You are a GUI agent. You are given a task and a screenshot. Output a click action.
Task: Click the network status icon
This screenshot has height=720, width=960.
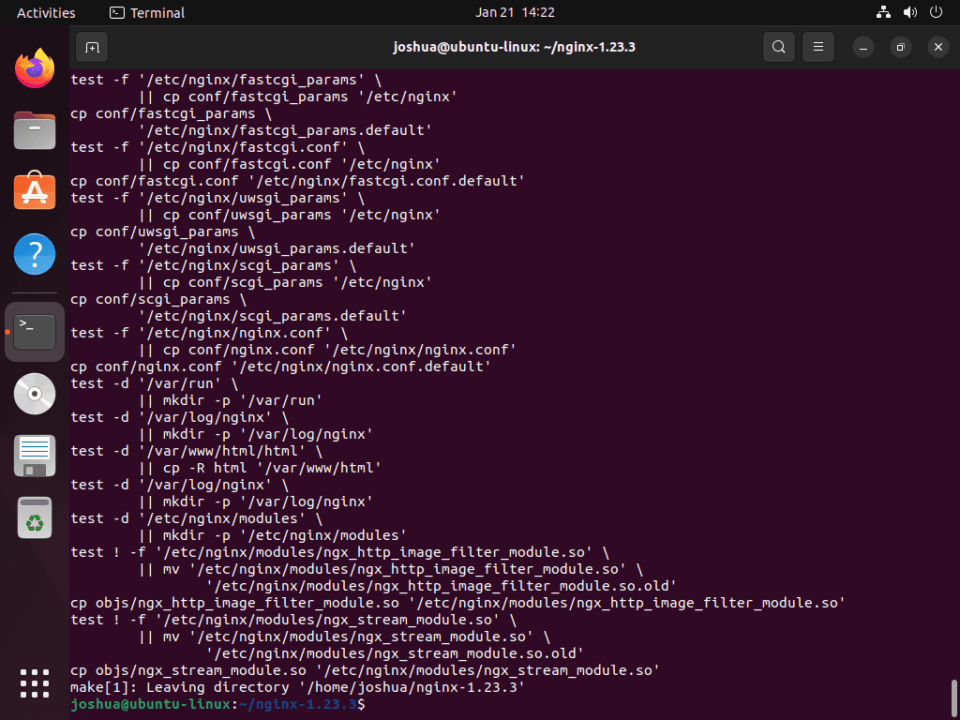(883, 12)
